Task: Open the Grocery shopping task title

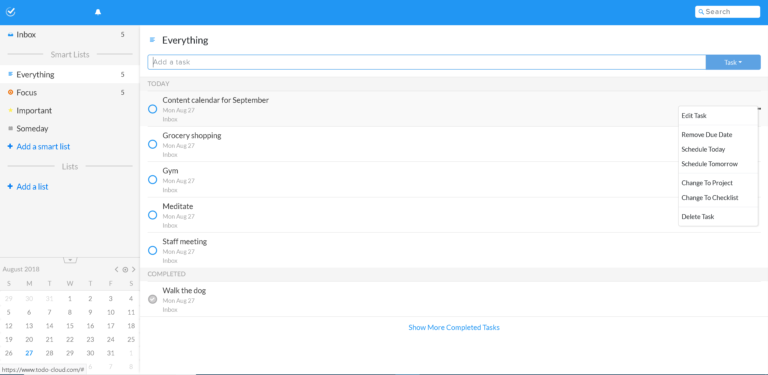Action: point(192,136)
